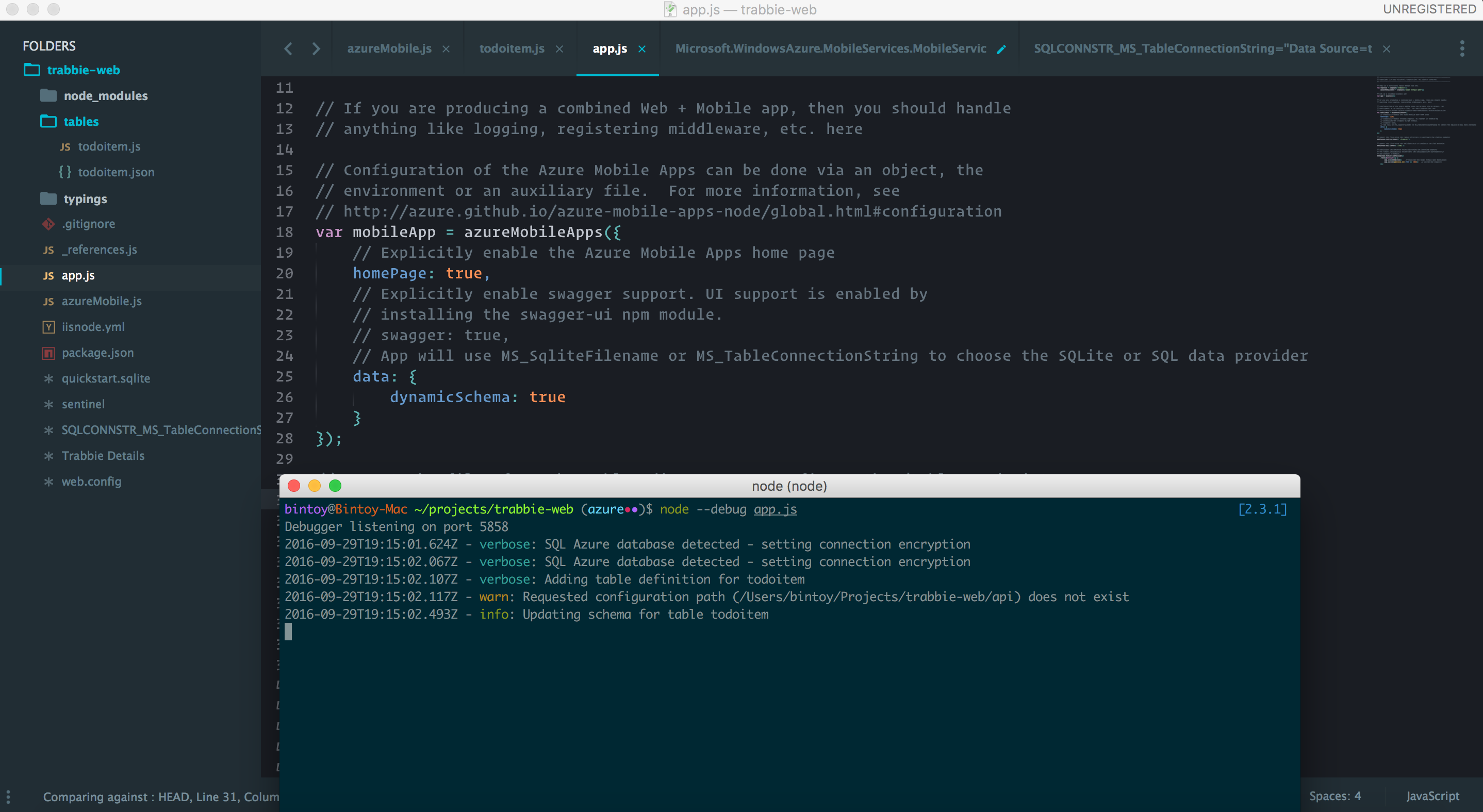Click the forward navigation arrow in tab bar
The height and width of the screenshot is (812, 1483).
(x=316, y=49)
